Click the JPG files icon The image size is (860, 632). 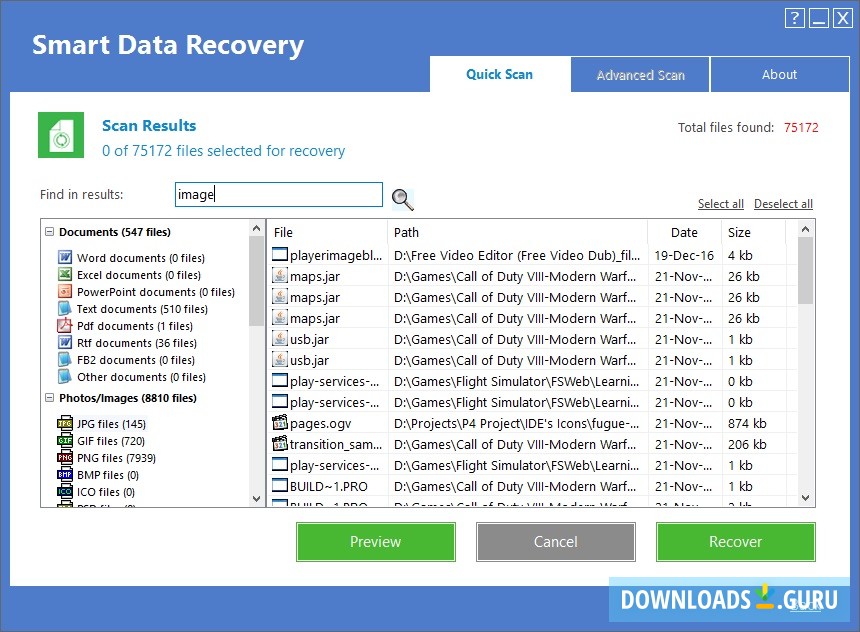pyautogui.click(x=65, y=424)
